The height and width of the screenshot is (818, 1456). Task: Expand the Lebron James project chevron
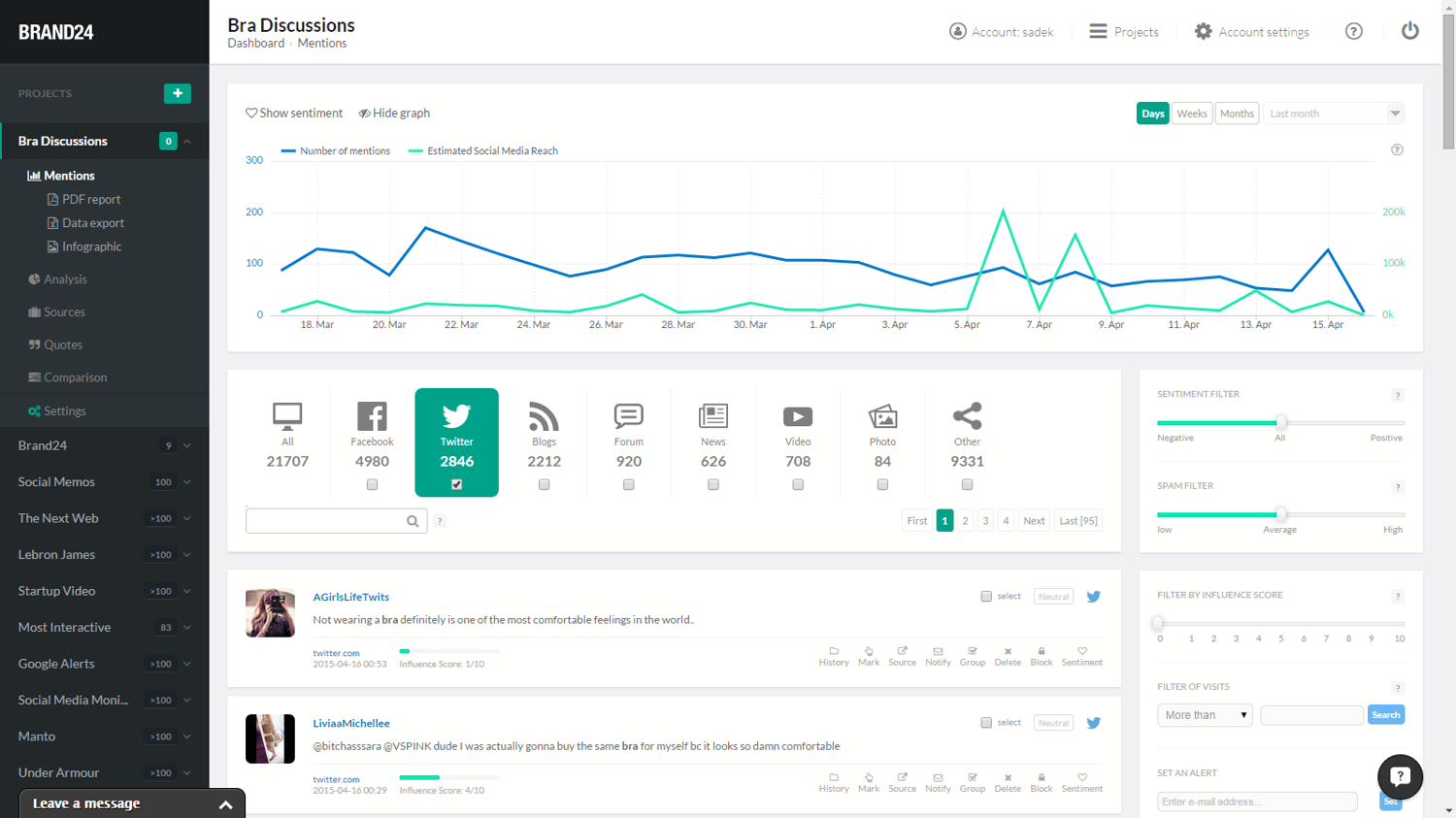click(187, 555)
